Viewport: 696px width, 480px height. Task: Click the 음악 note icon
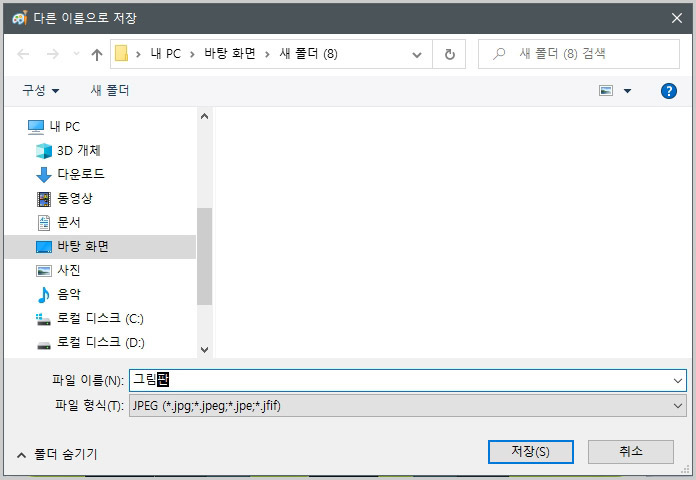44,295
